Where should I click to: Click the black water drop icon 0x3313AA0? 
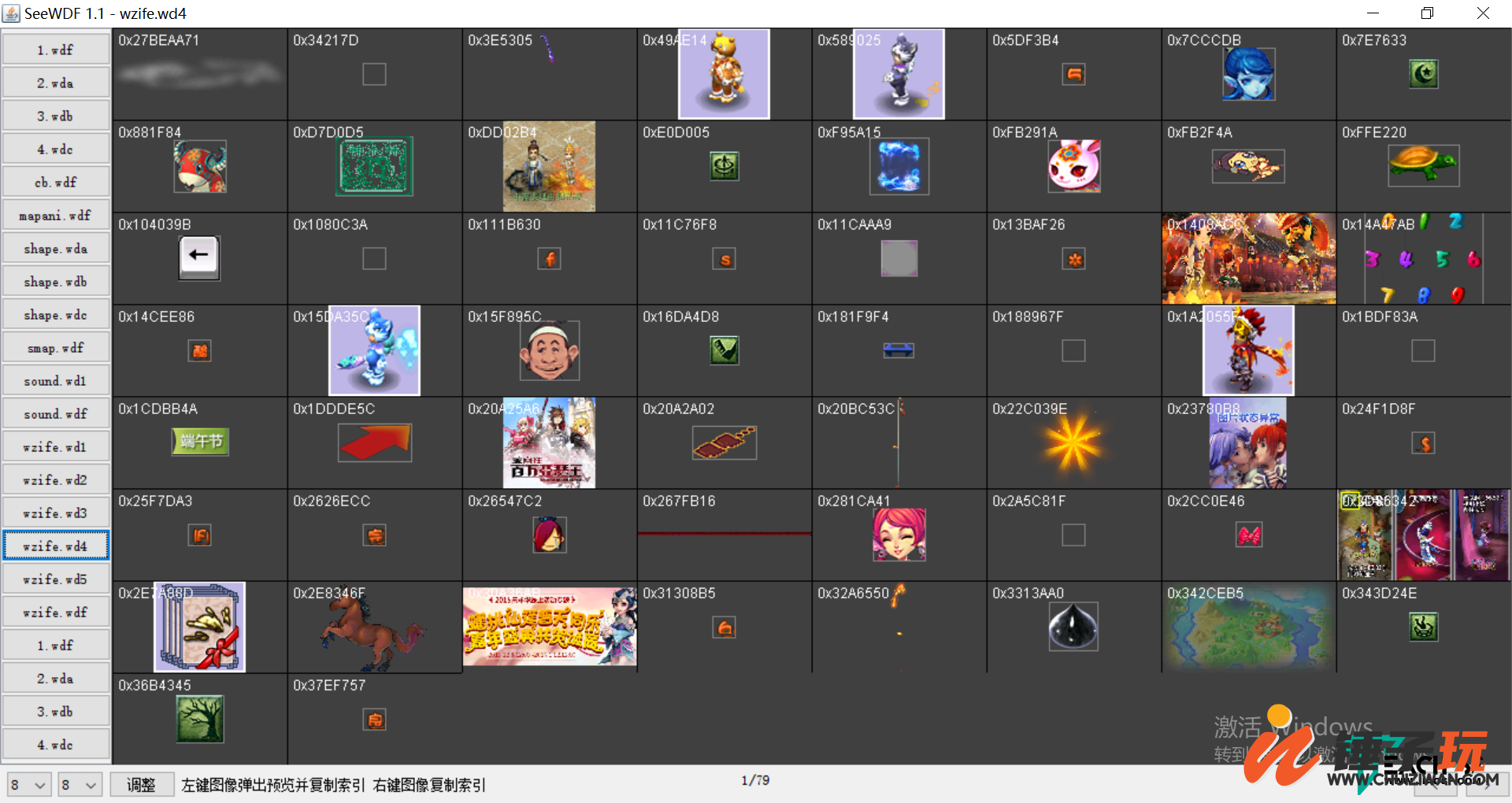pos(1073,627)
